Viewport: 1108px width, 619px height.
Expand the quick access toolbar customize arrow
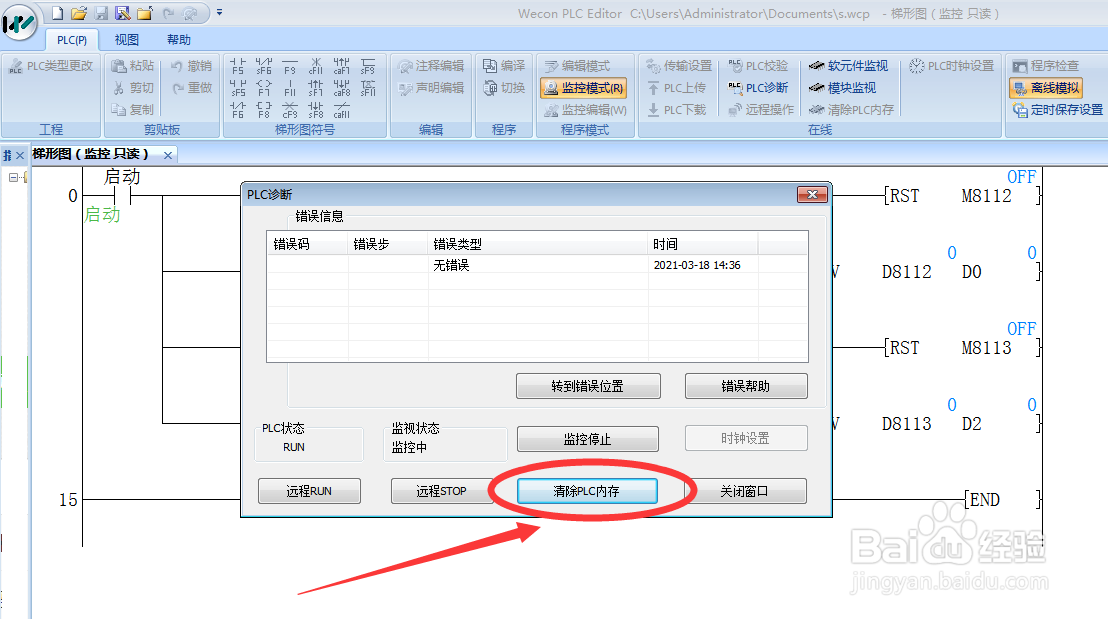click(x=220, y=13)
